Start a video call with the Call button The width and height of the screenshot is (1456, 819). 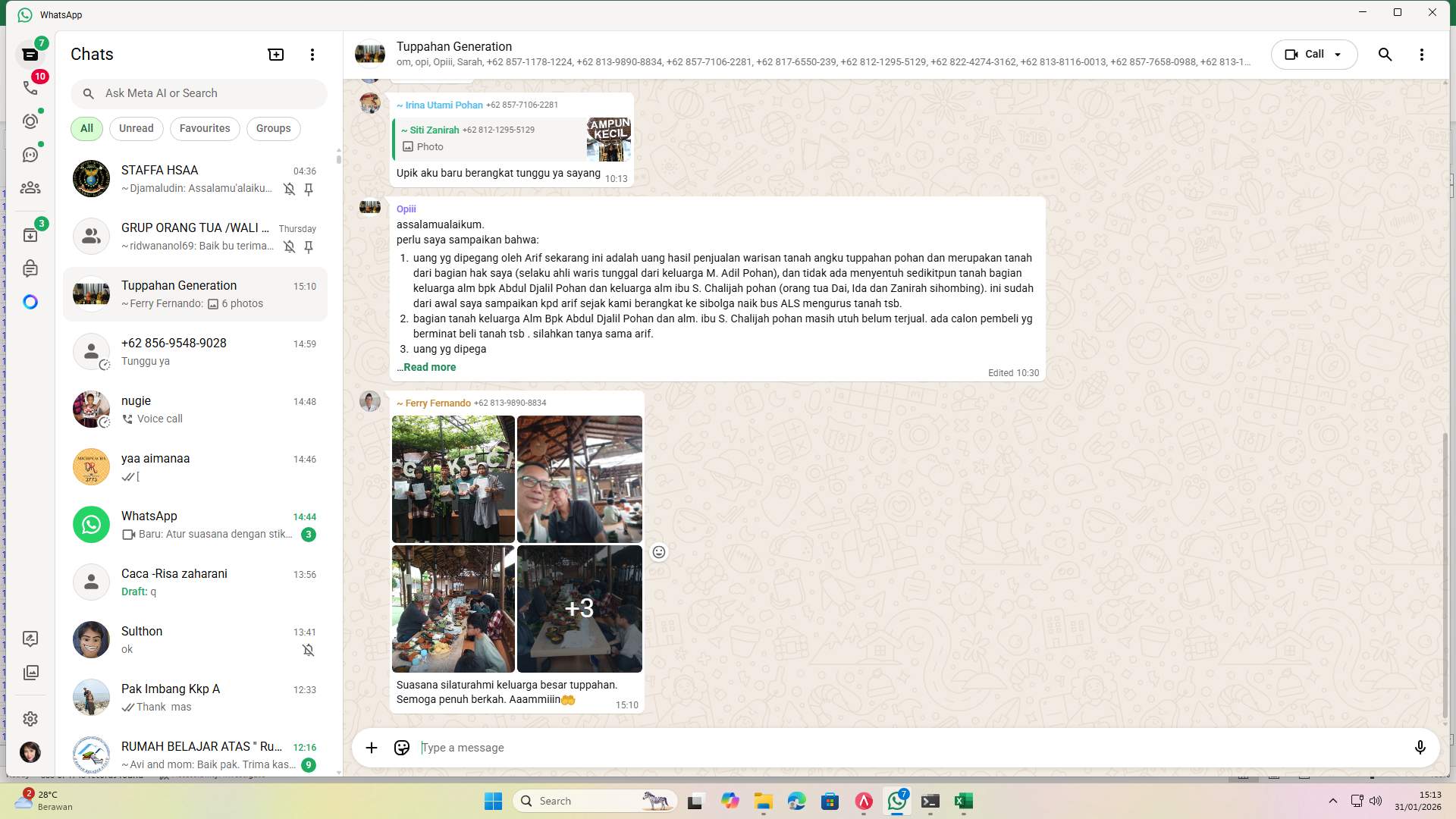pyautogui.click(x=1306, y=54)
